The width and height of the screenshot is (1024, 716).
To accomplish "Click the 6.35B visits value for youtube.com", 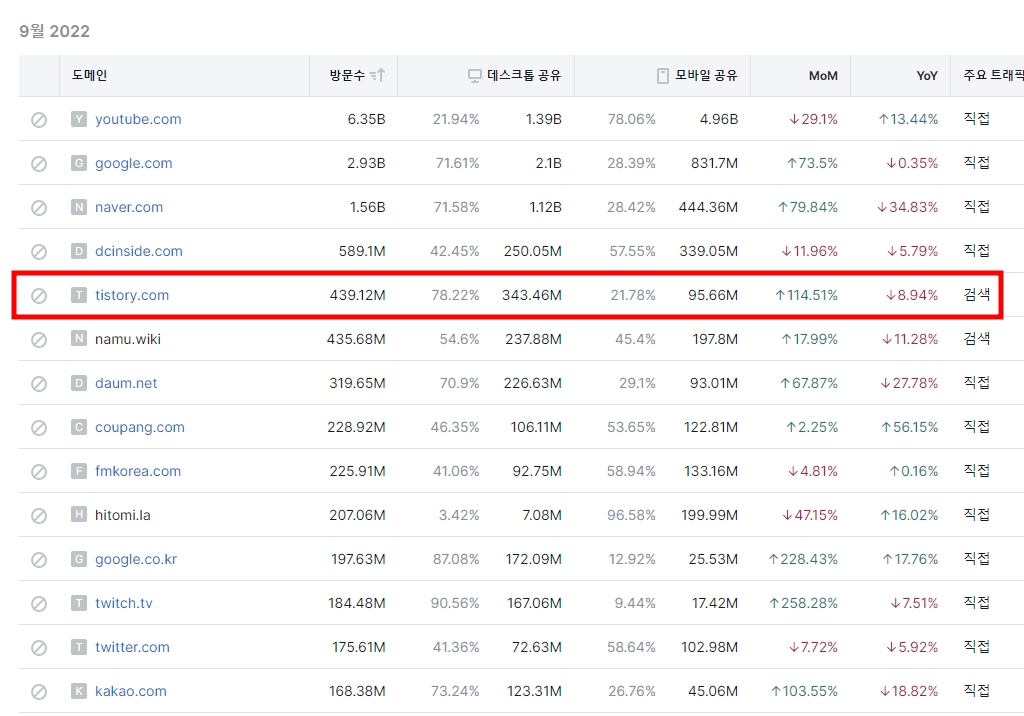I will pos(366,119).
